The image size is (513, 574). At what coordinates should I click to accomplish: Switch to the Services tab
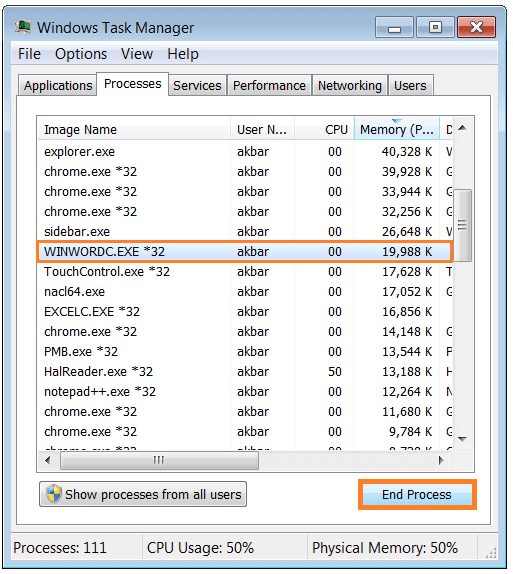(x=197, y=85)
